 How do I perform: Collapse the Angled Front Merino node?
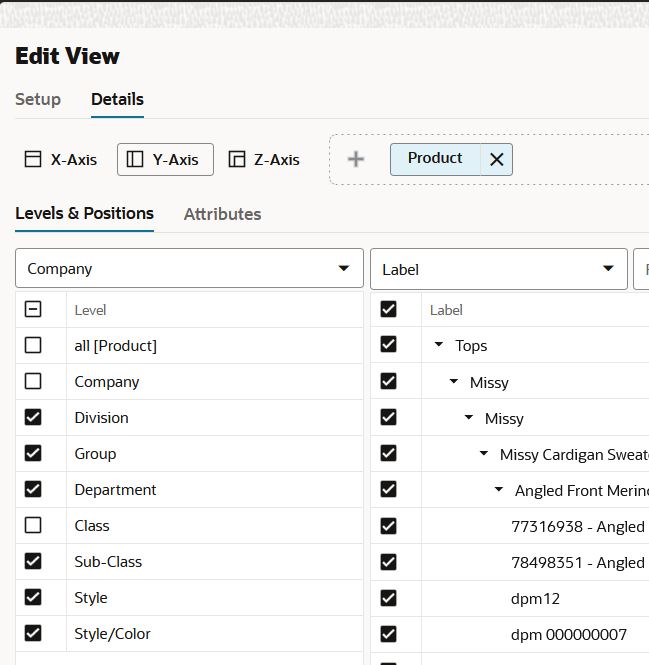coord(499,489)
